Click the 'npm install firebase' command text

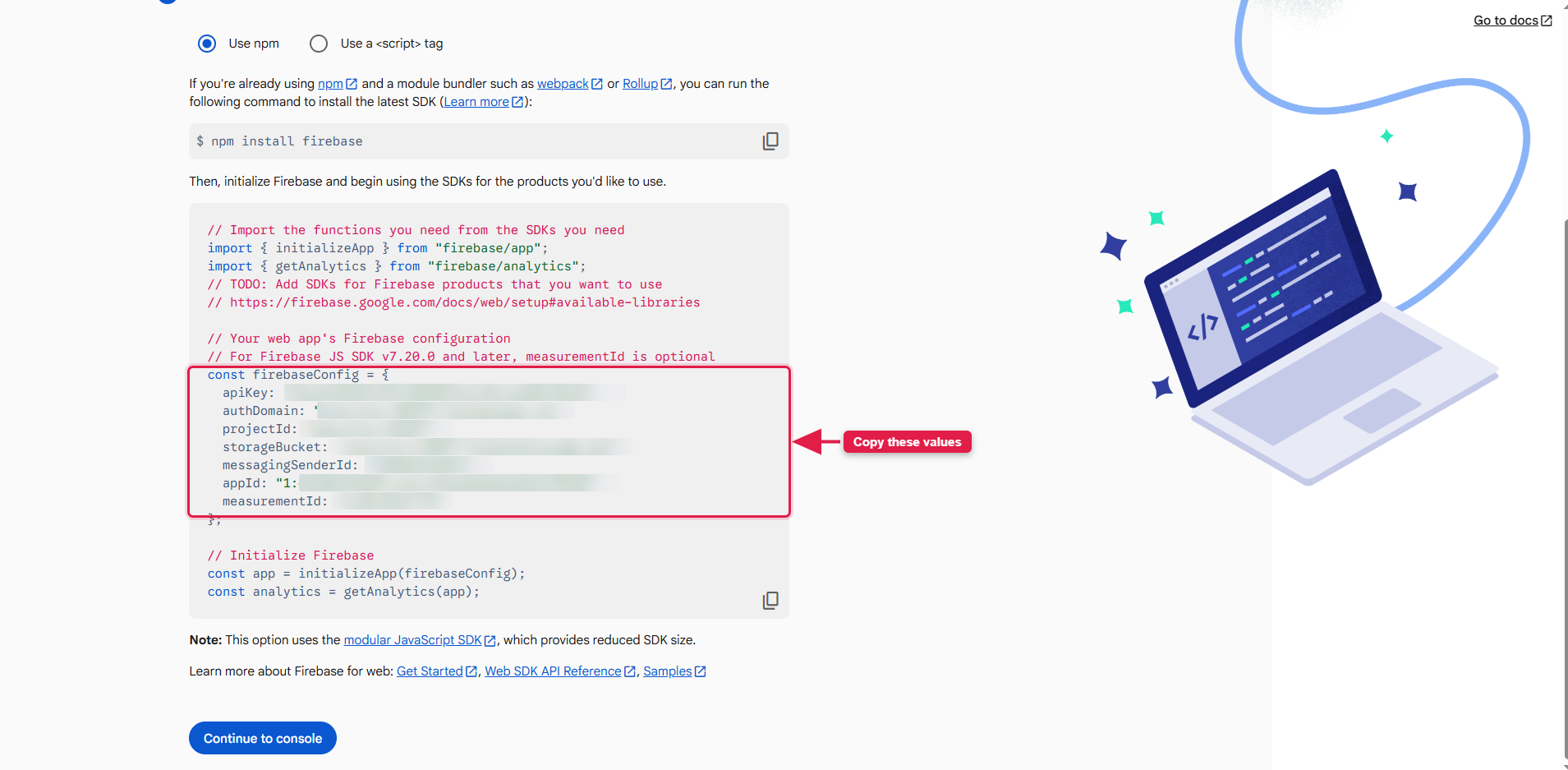(287, 141)
